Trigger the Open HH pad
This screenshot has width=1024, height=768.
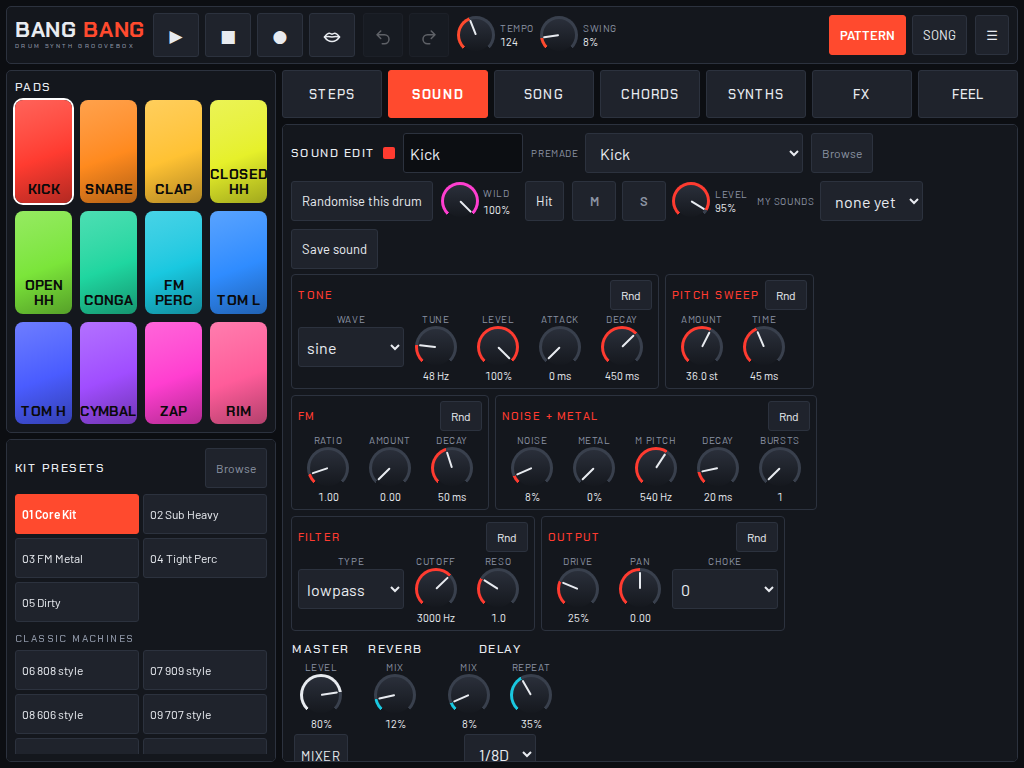(x=44, y=263)
